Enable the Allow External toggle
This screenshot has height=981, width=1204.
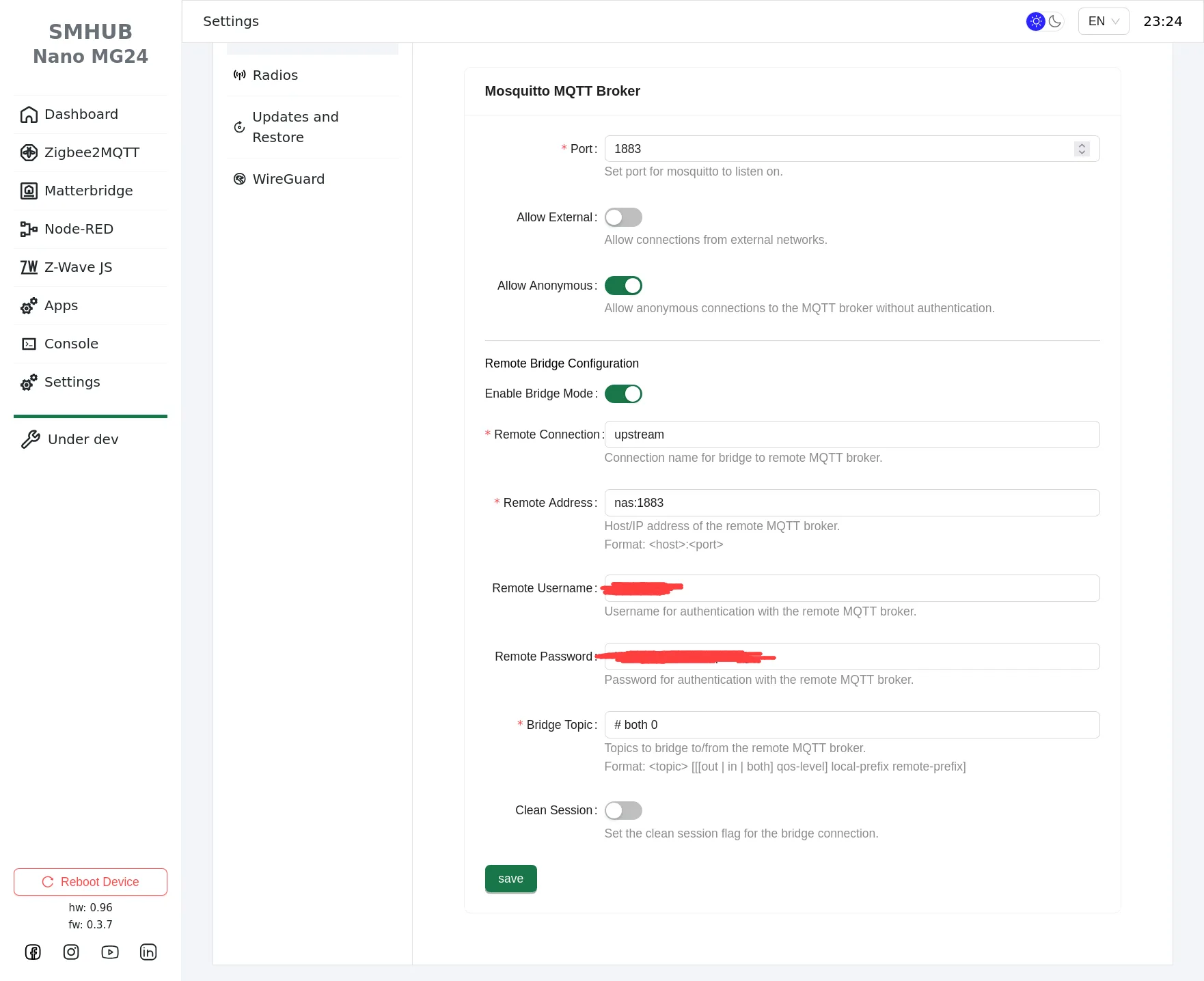point(622,217)
